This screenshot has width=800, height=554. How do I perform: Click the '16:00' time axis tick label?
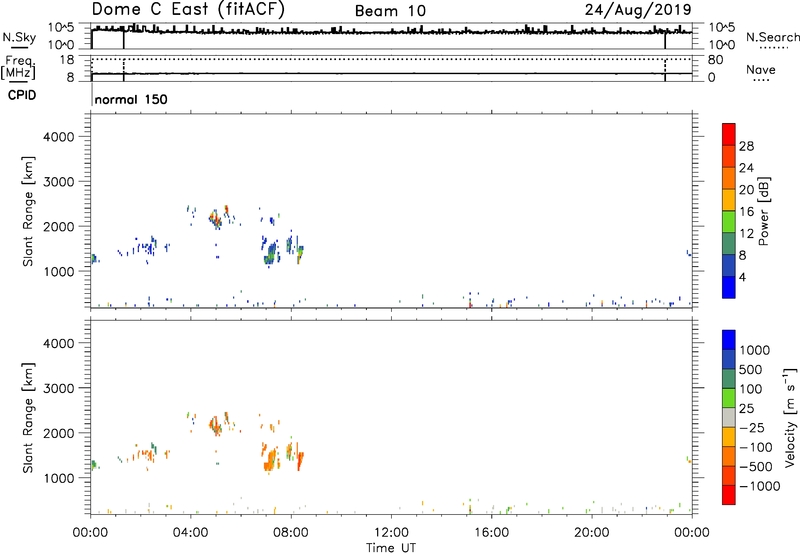[491, 533]
